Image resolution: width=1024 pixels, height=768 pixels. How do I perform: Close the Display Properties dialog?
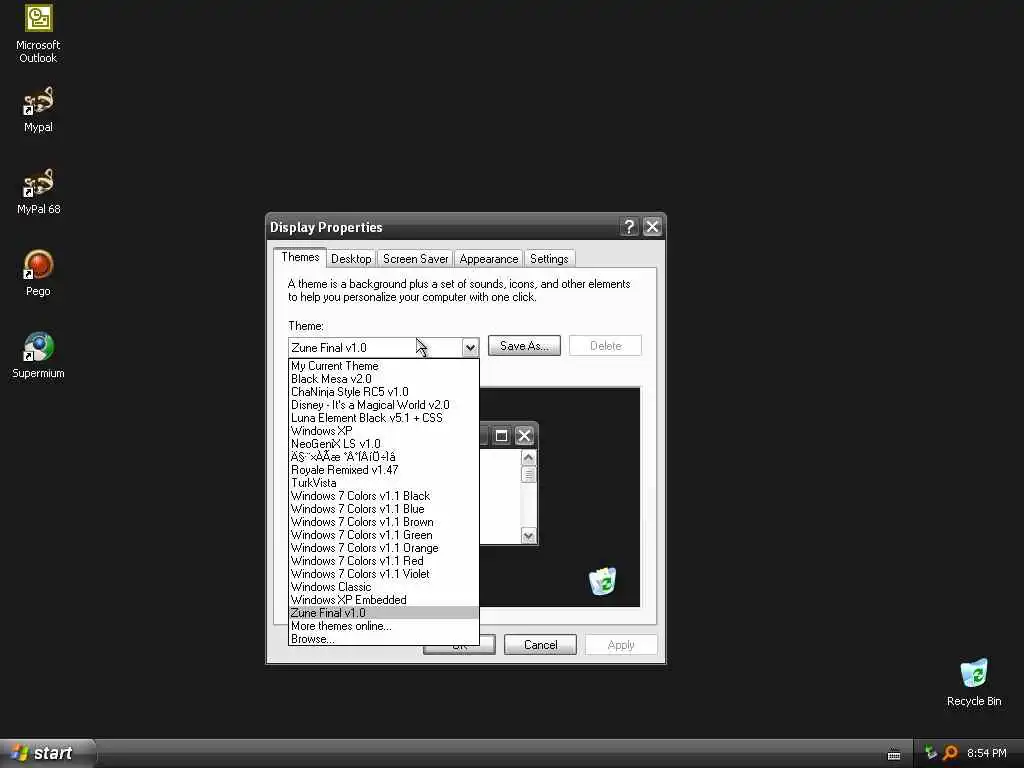tap(652, 227)
